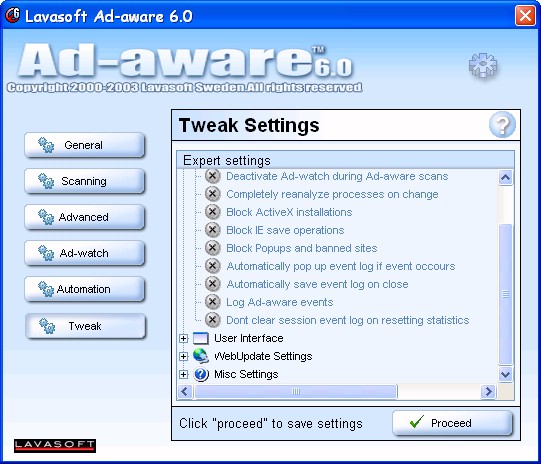Click the horizontal scrollbar right arrow
This screenshot has width=541, height=464.
(x=488, y=392)
